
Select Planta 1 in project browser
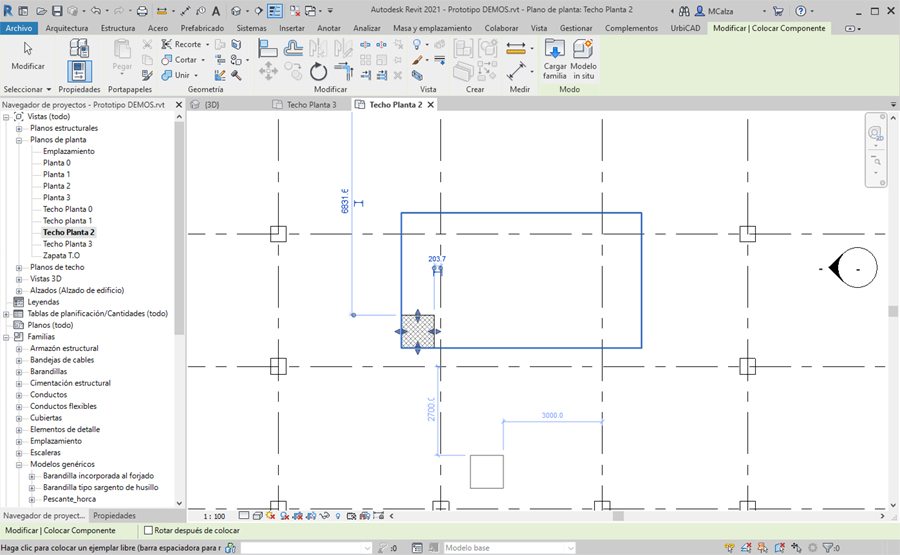tap(56, 174)
